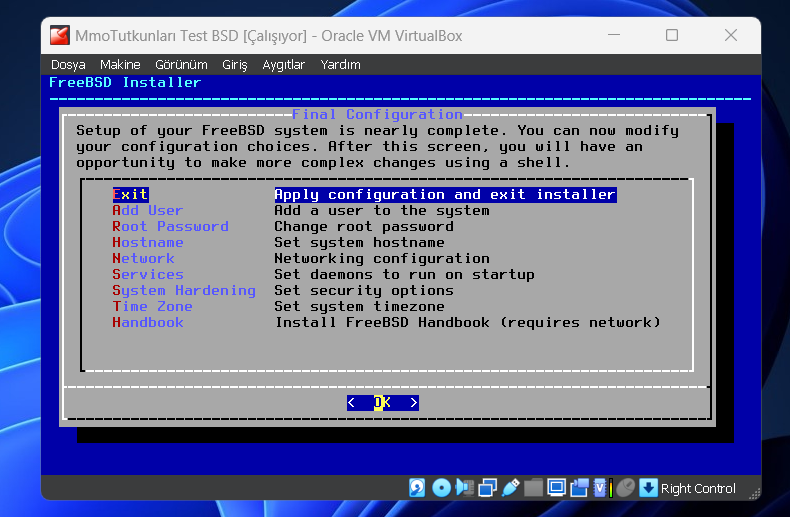The height and width of the screenshot is (517, 790).
Task: Click the hard disk activity status icon
Action: tap(417, 488)
